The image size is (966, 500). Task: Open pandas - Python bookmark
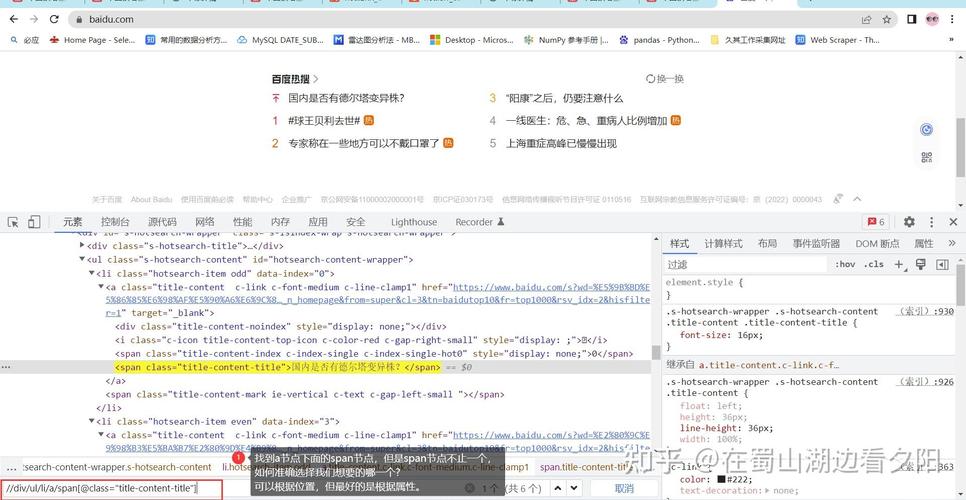[659, 40]
